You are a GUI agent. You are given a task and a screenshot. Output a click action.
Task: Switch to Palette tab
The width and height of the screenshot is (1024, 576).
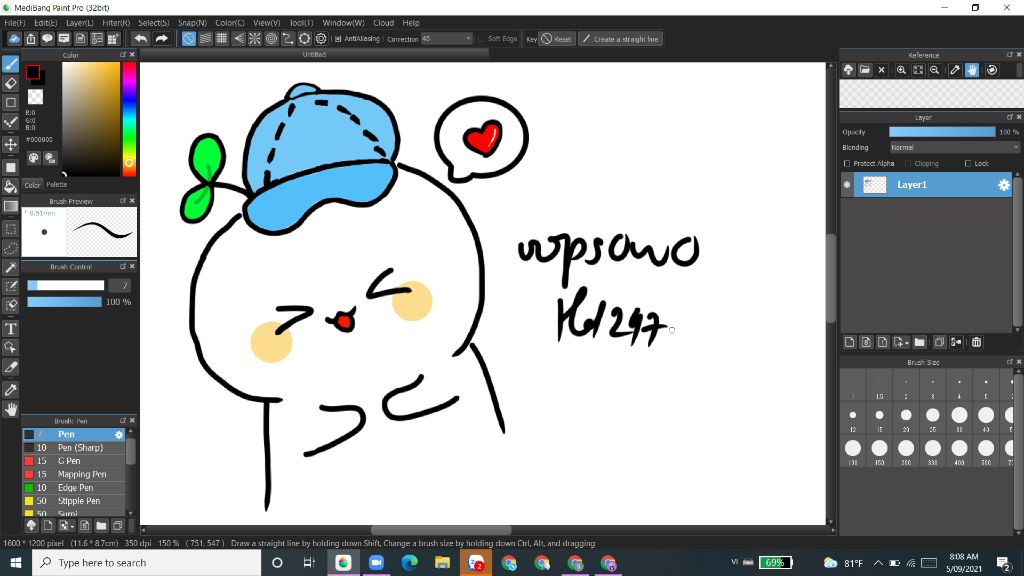click(x=57, y=185)
